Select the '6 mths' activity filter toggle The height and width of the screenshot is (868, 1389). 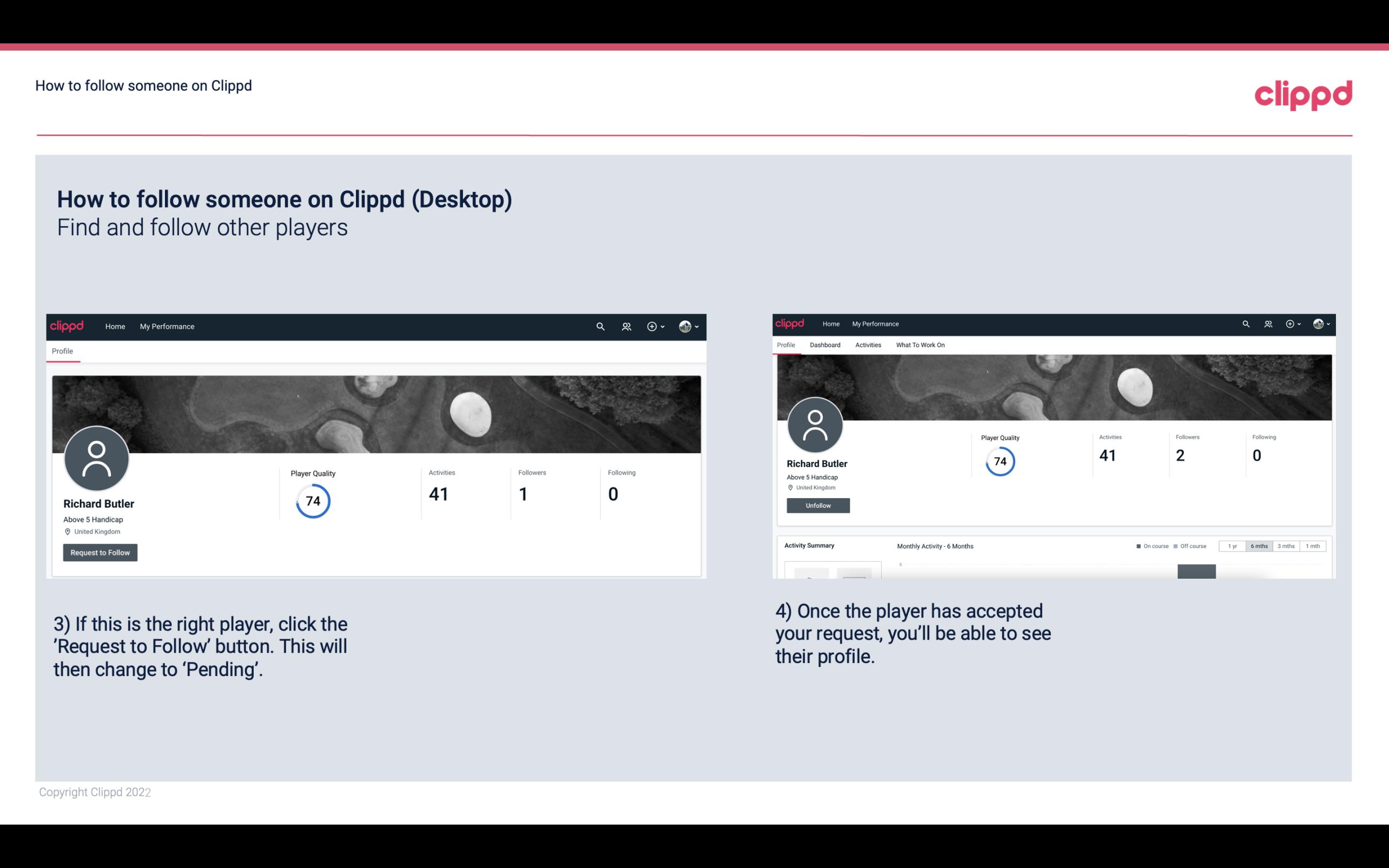point(1259,546)
